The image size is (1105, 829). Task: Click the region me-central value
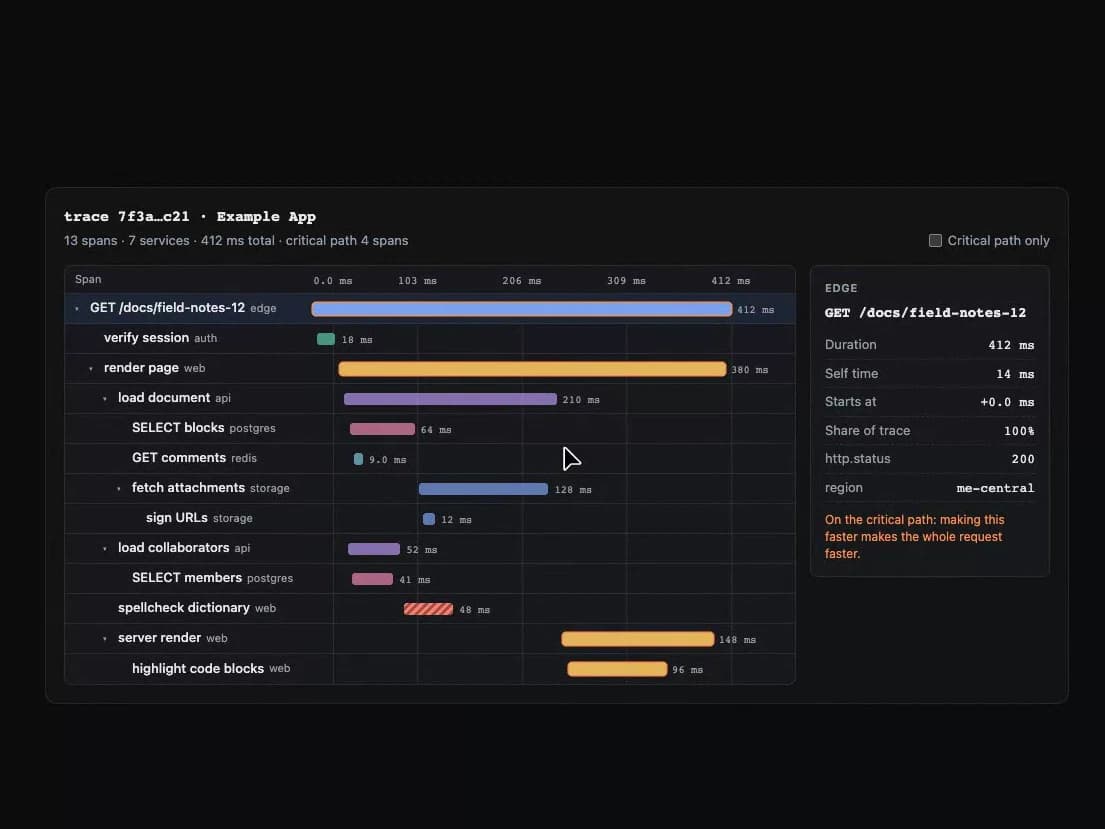coord(995,488)
